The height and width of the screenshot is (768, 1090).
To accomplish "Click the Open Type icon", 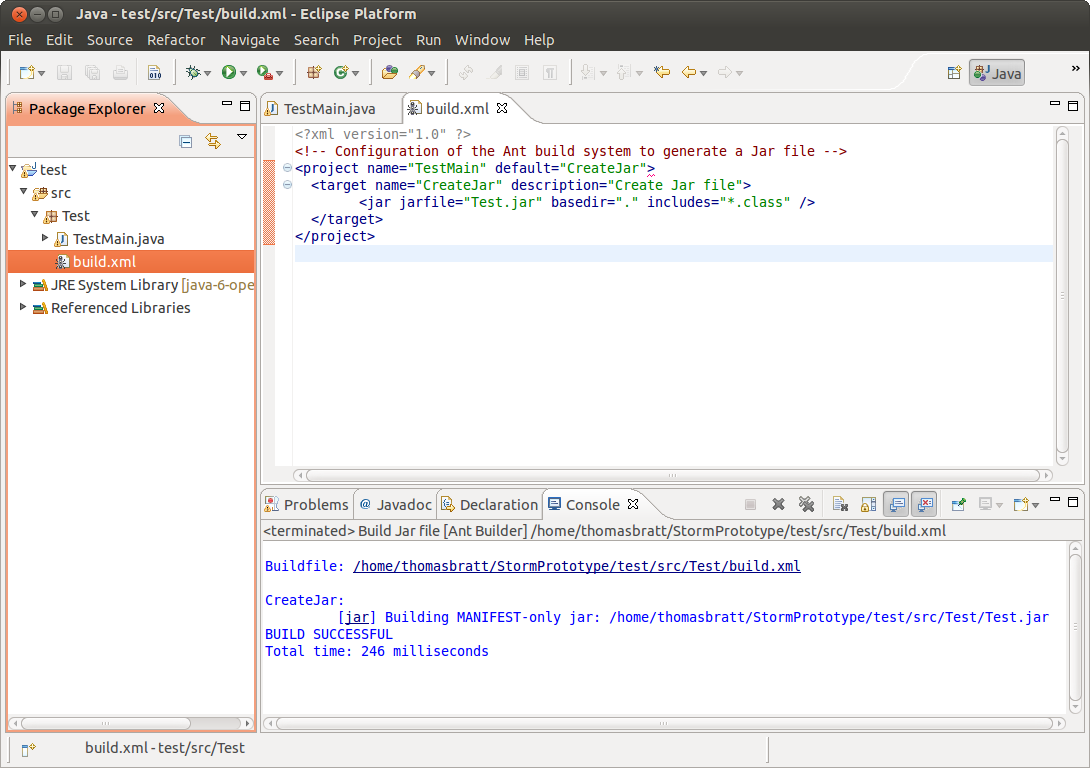I will [x=390, y=72].
